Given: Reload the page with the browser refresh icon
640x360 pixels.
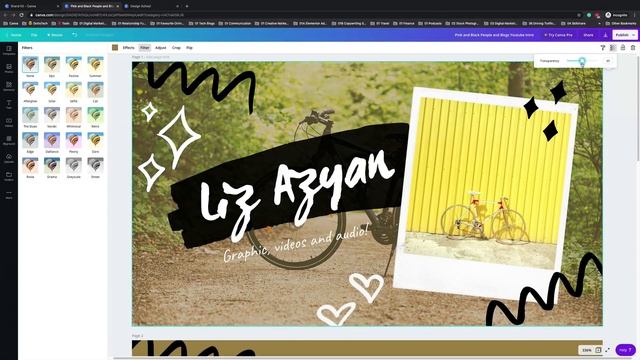Looking at the screenshot, I should click(22, 15).
